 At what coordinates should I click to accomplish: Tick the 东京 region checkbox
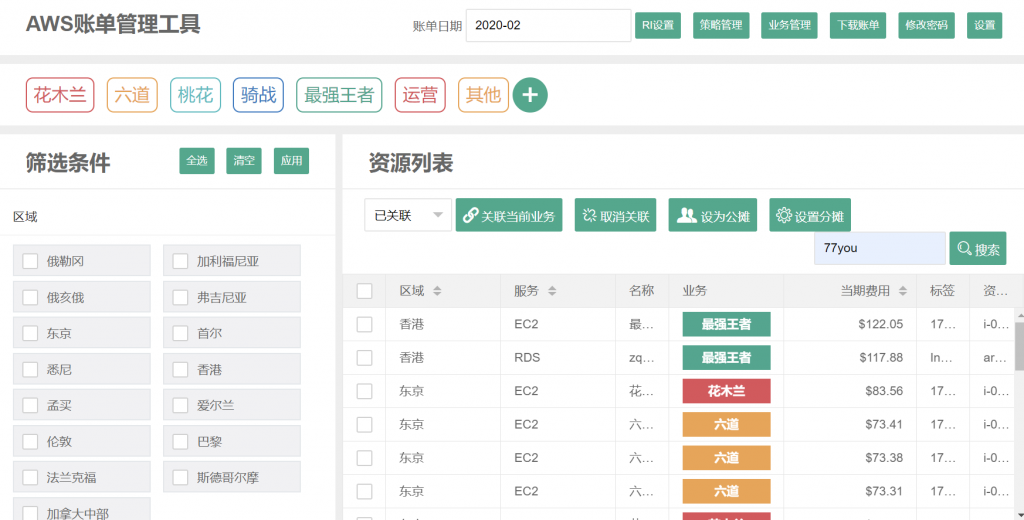pos(30,333)
